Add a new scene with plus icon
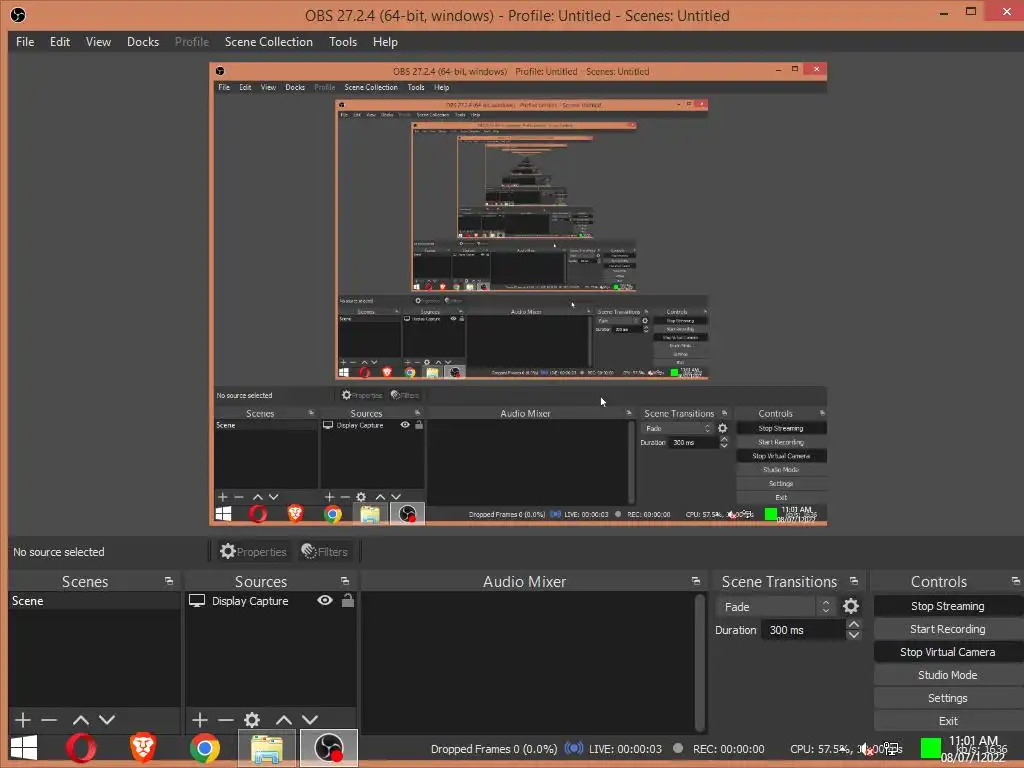The width and height of the screenshot is (1024, 768). pyautogui.click(x=23, y=720)
